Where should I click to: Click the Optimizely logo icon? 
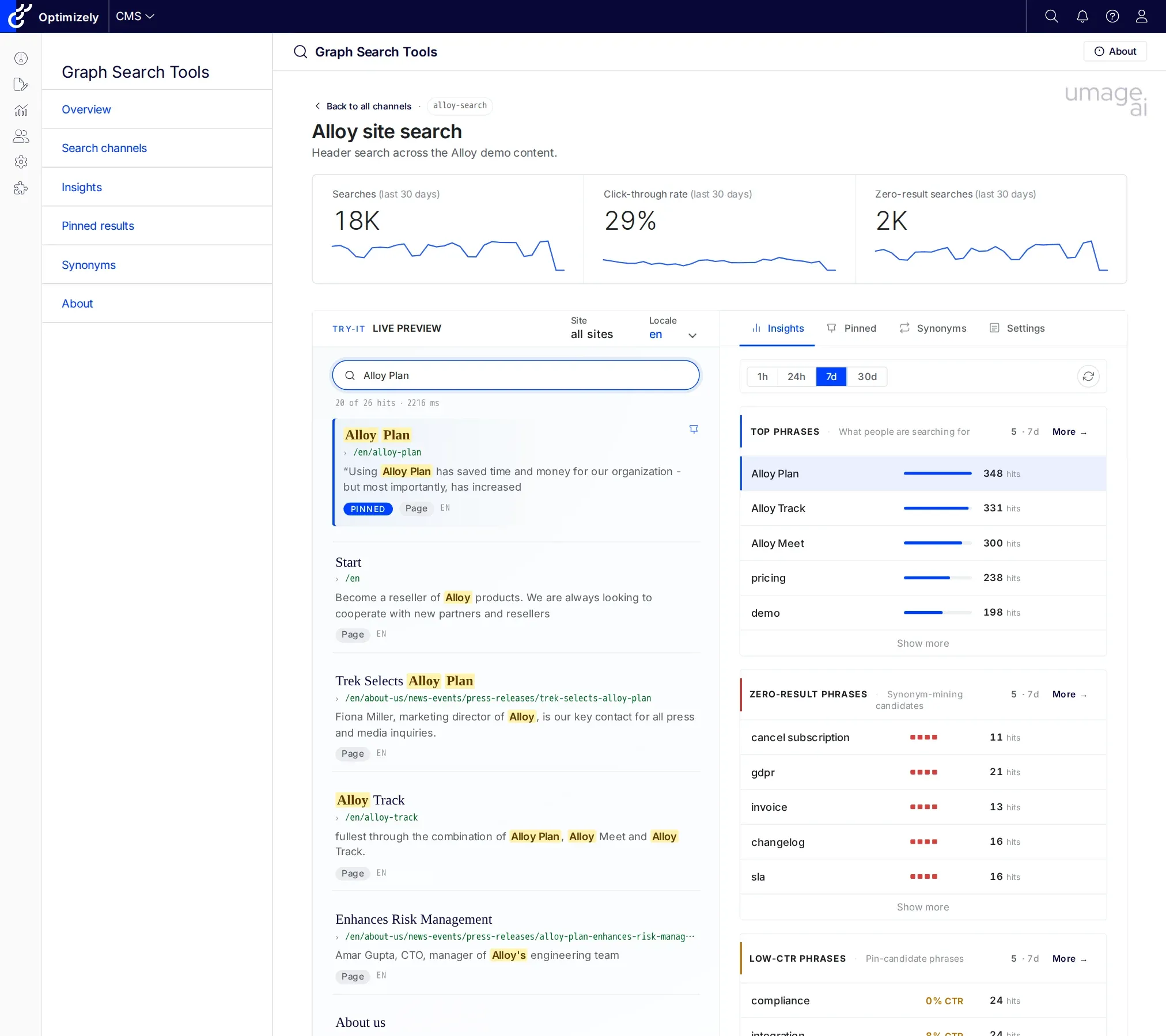pyautogui.click(x=19, y=16)
